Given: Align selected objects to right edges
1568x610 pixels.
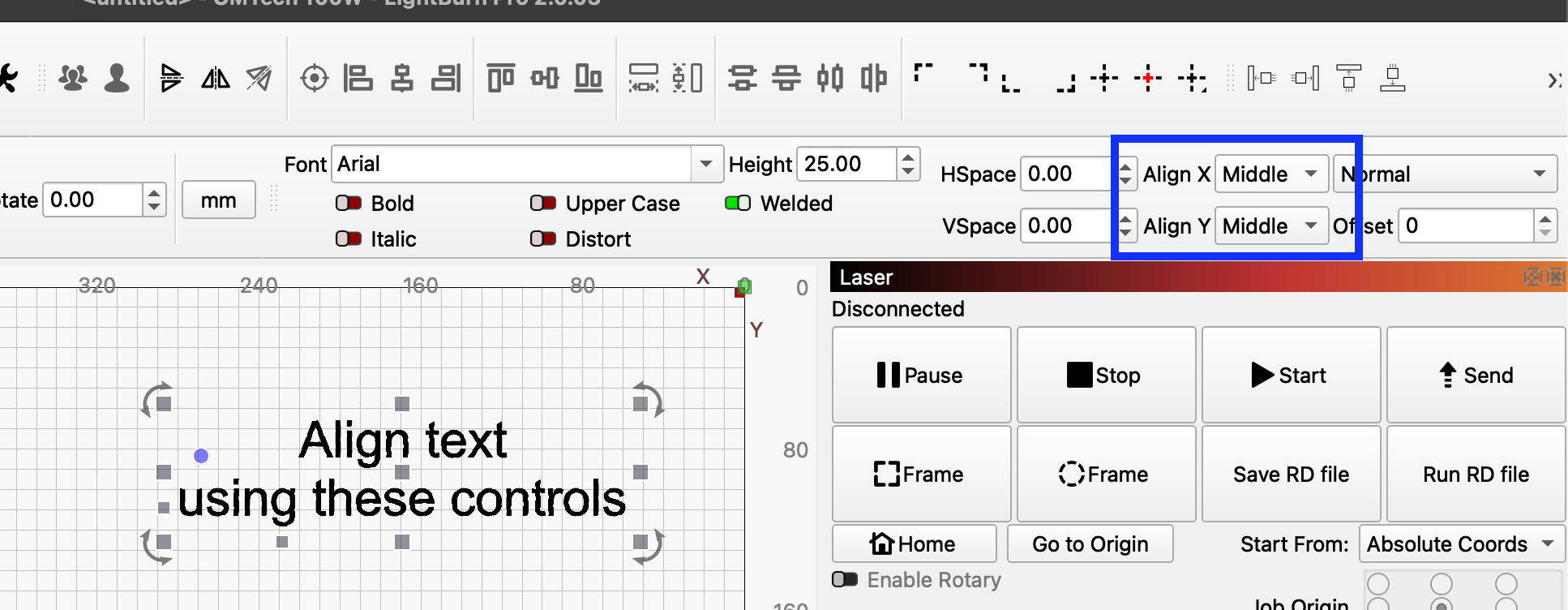Looking at the screenshot, I should point(446,78).
